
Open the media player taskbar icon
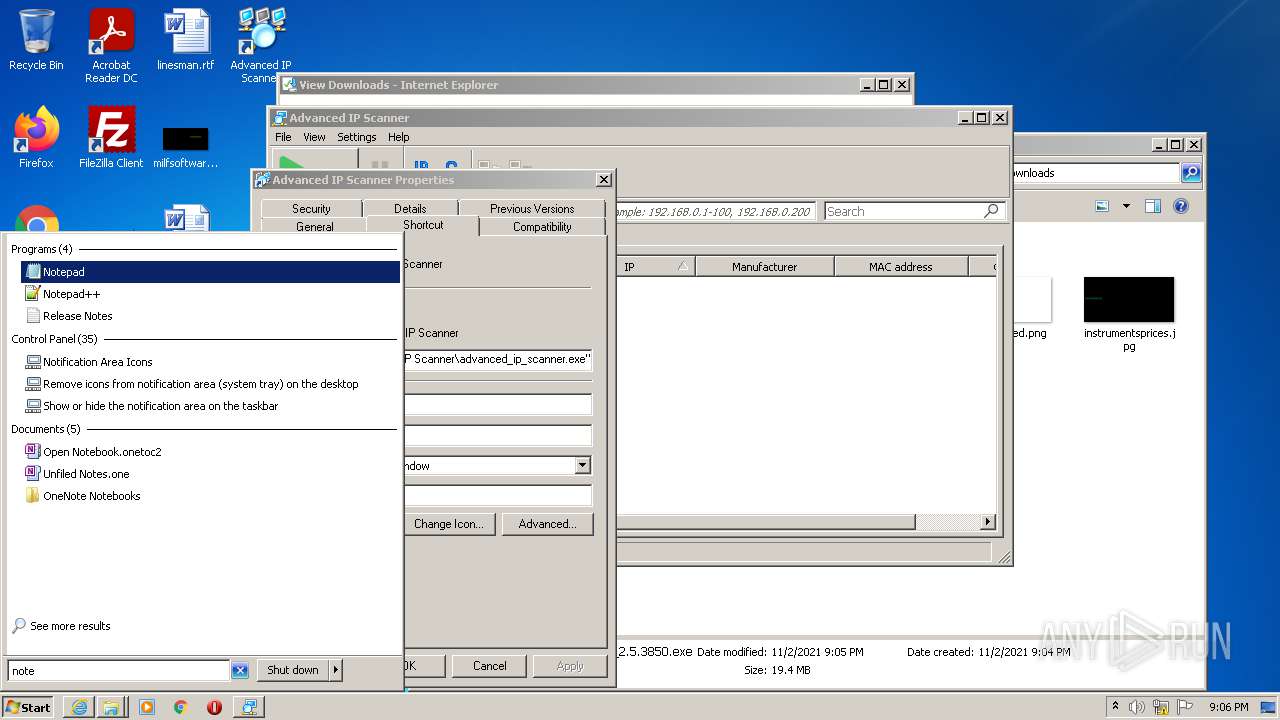pyautogui.click(x=147, y=707)
